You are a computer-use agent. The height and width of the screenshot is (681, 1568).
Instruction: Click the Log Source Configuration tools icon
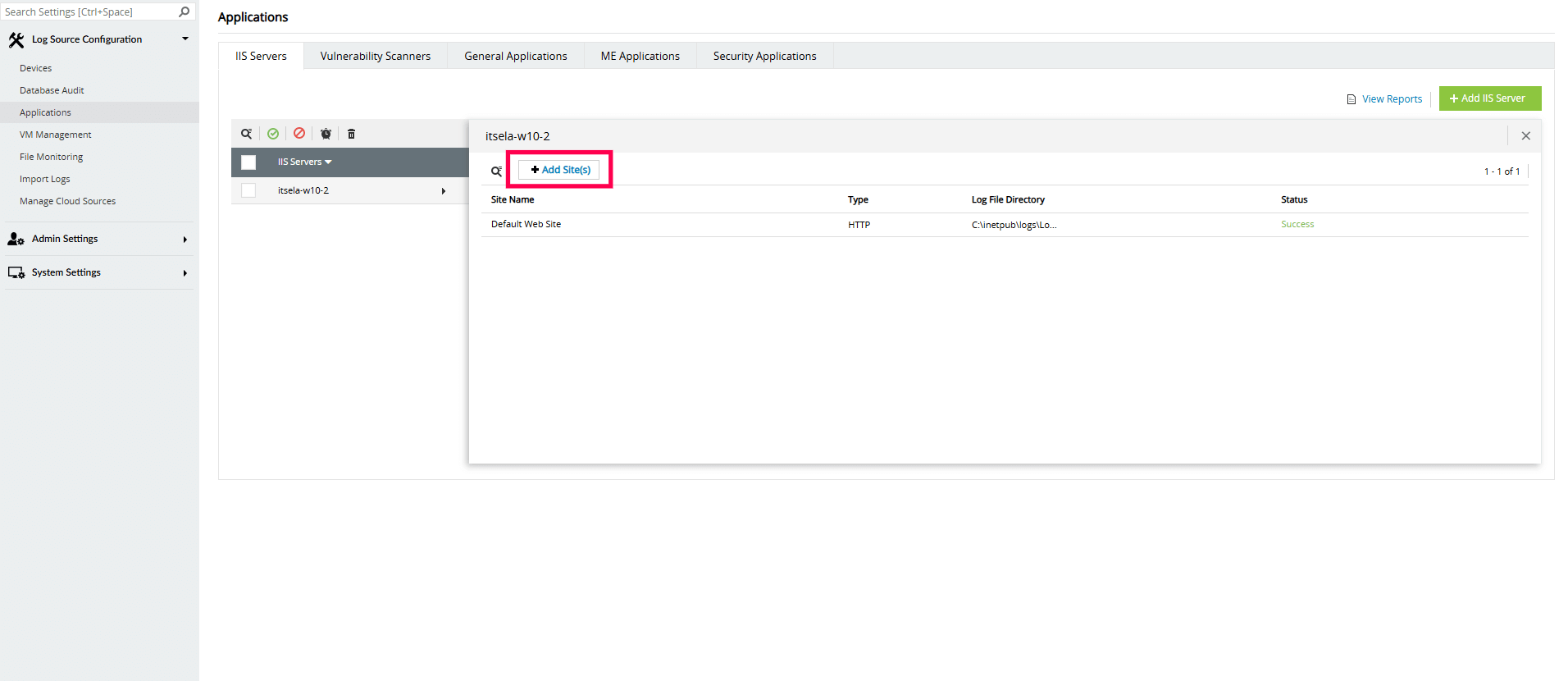tap(16, 39)
